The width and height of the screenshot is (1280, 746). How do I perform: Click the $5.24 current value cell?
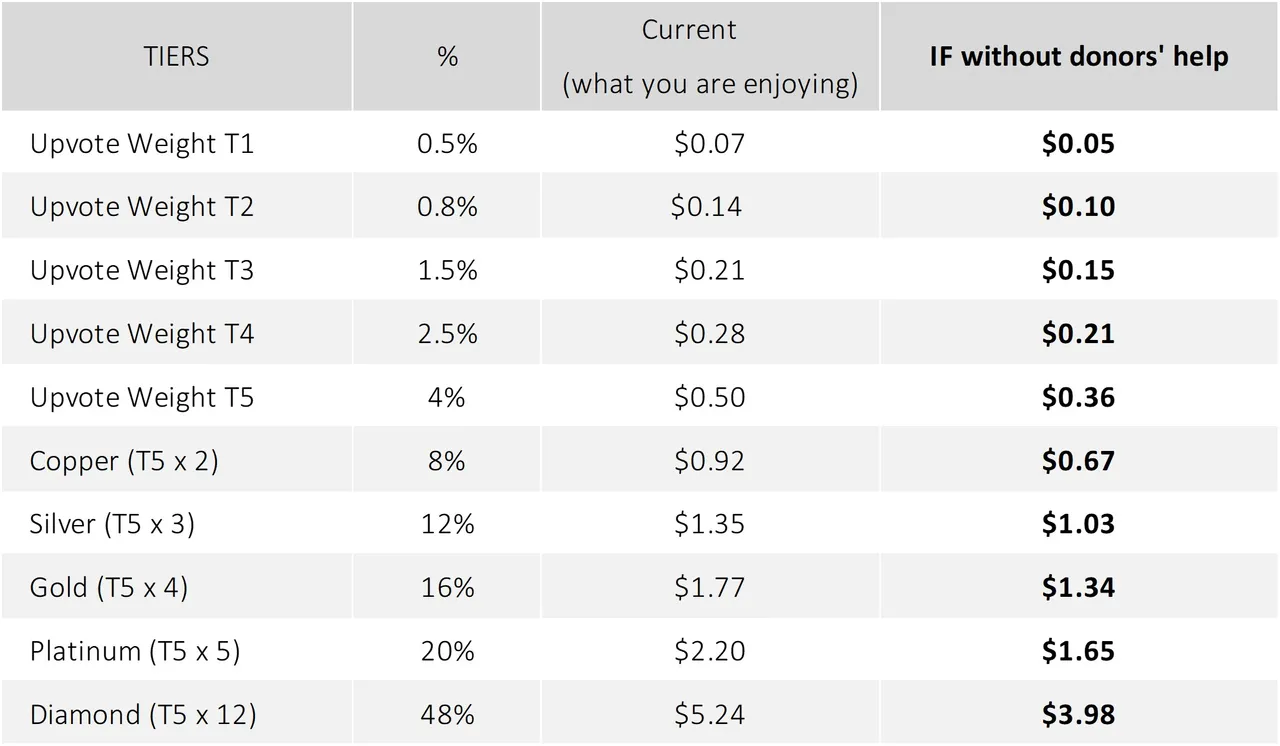[709, 715]
